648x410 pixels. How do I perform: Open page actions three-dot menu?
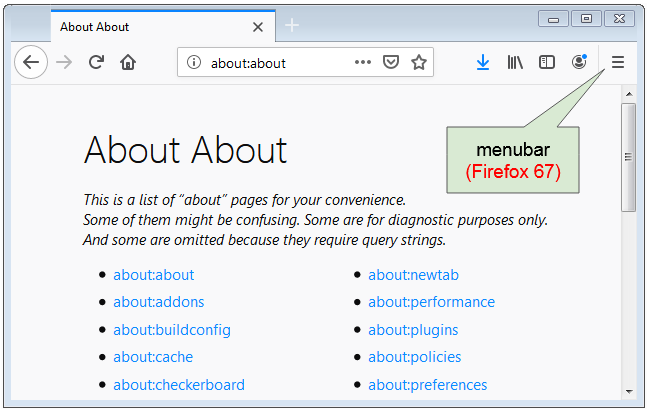[x=362, y=62]
